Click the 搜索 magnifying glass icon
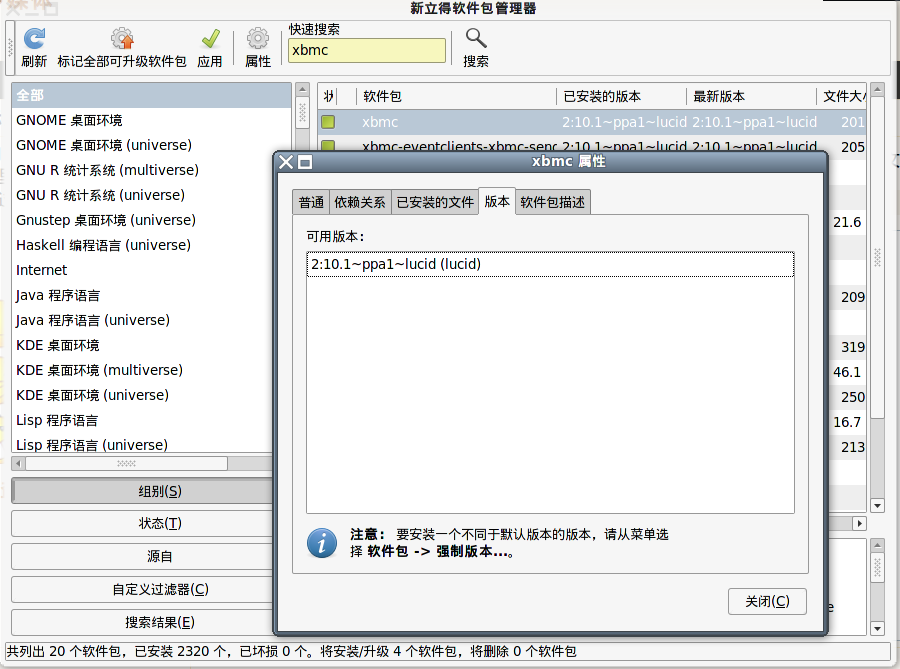 (x=476, y=38)
